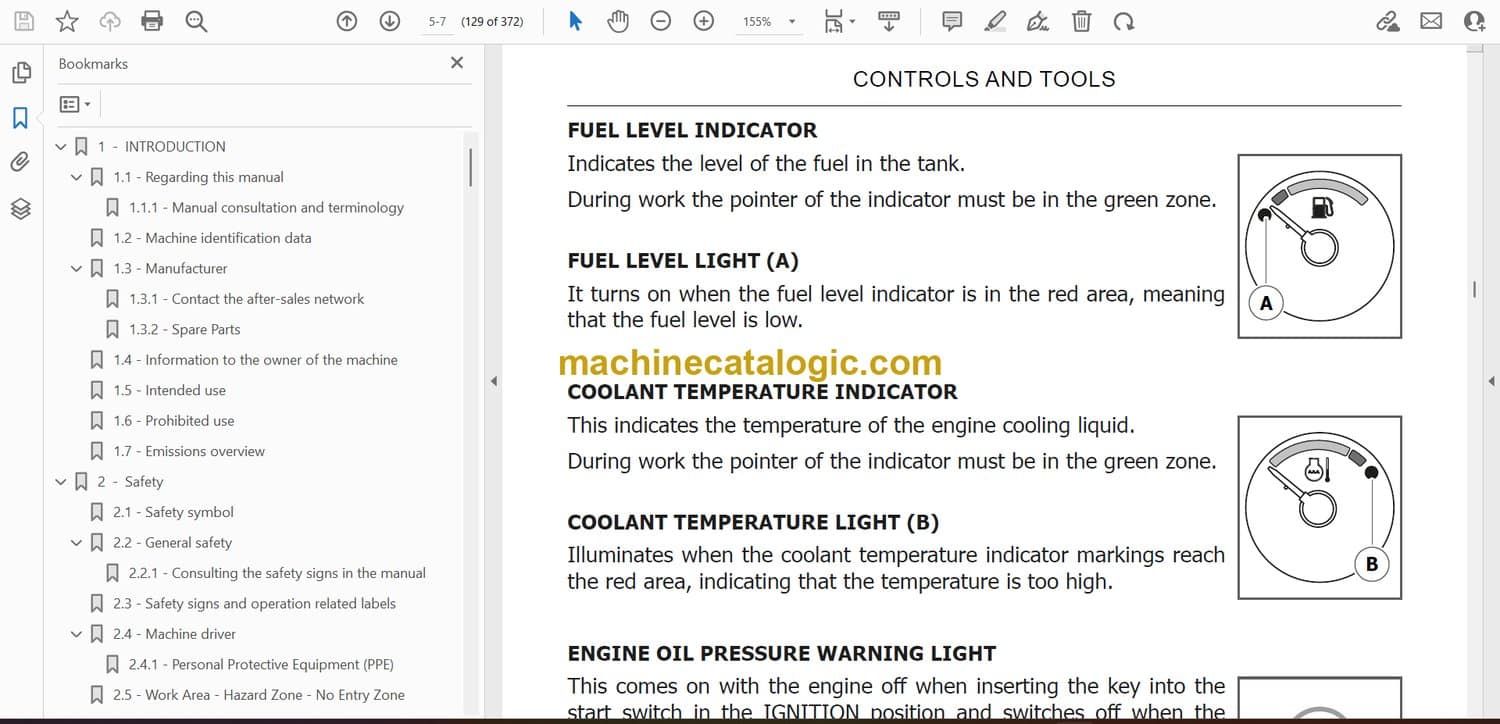Screen dimensions: 1500x724
Task: Collapse the left navigation pane arrow
Action: [x=492, y=381]
